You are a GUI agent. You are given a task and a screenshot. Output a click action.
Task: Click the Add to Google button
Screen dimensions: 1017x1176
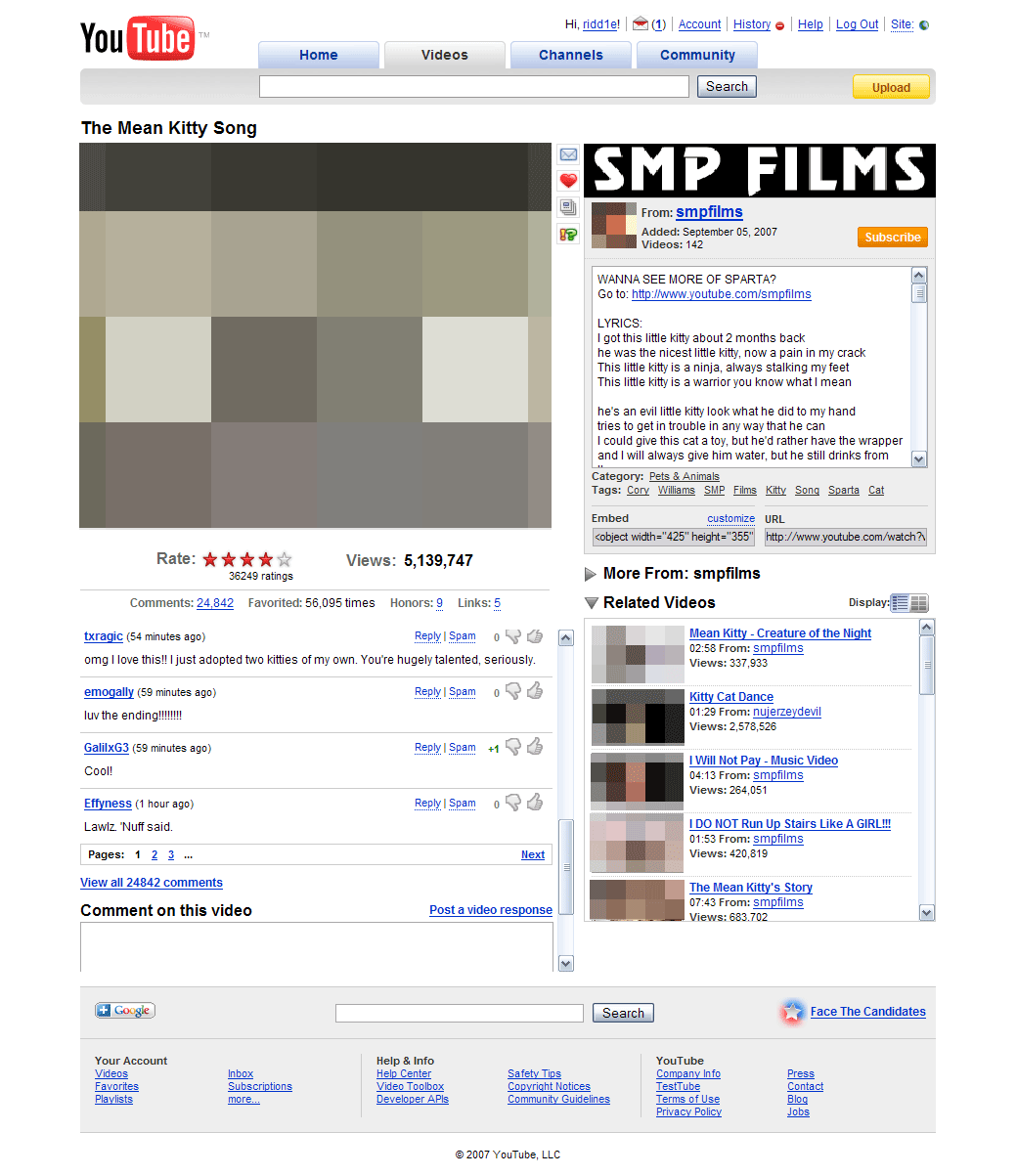tap(125, 1011)
